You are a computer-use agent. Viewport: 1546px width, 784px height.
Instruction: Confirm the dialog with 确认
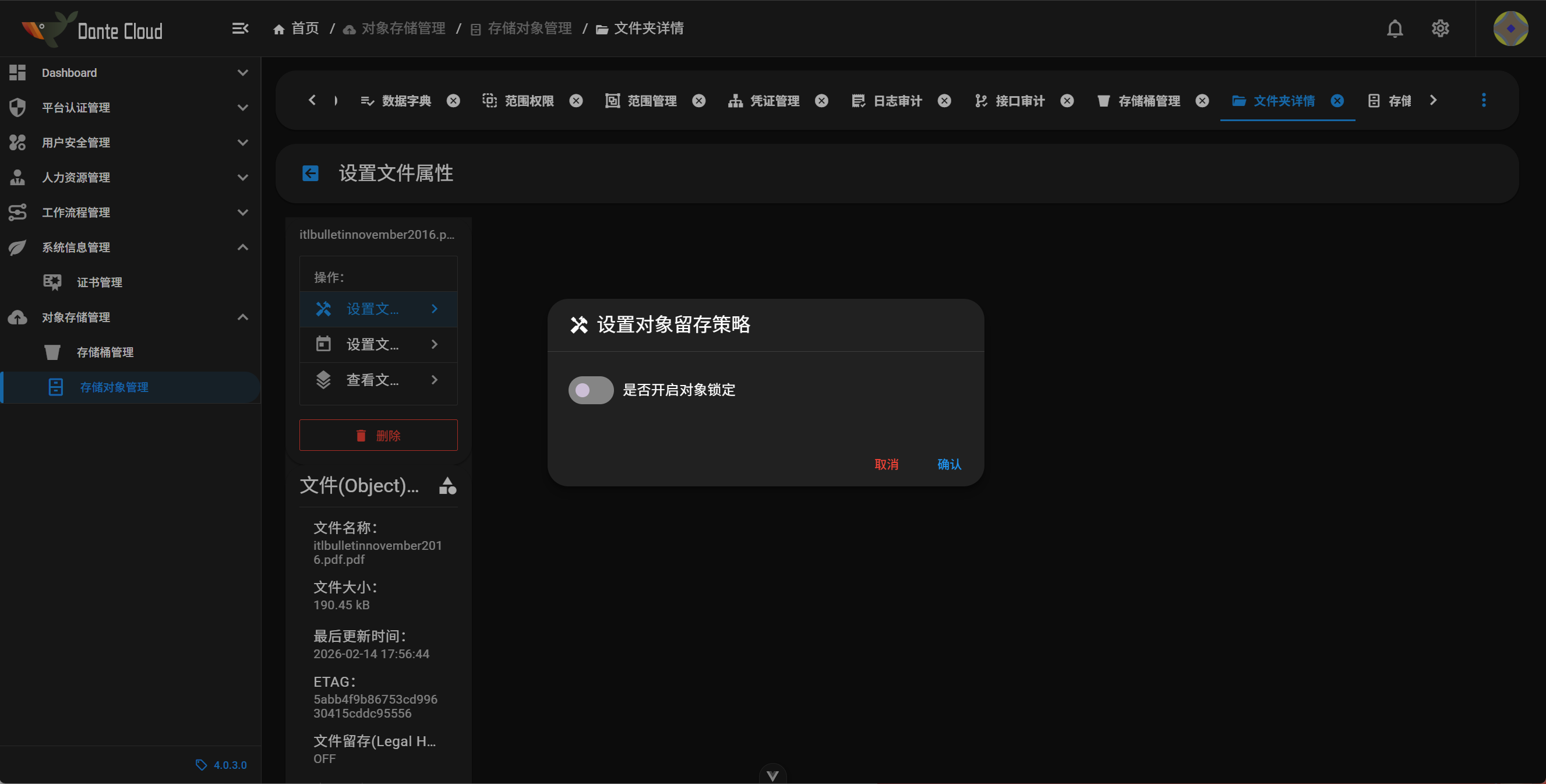point(948,464)
